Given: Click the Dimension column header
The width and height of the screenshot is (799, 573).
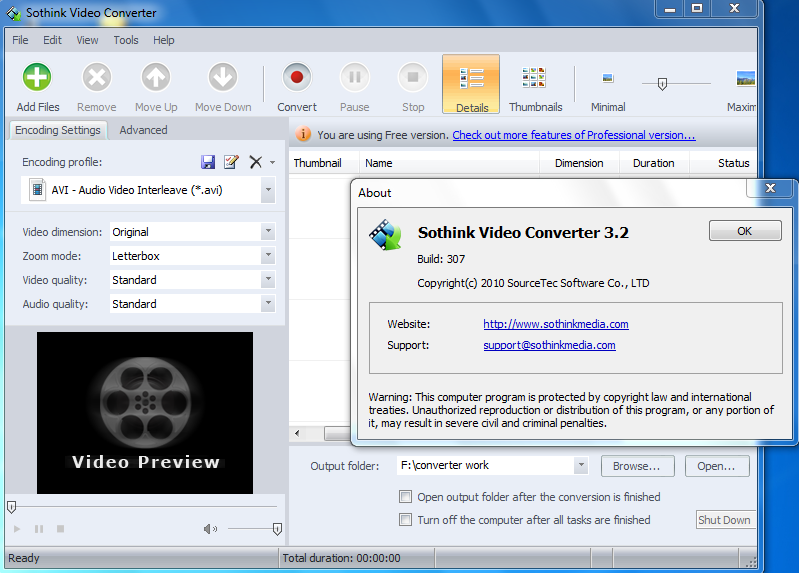Looking at the screenshot, I should tap(579, 163).
